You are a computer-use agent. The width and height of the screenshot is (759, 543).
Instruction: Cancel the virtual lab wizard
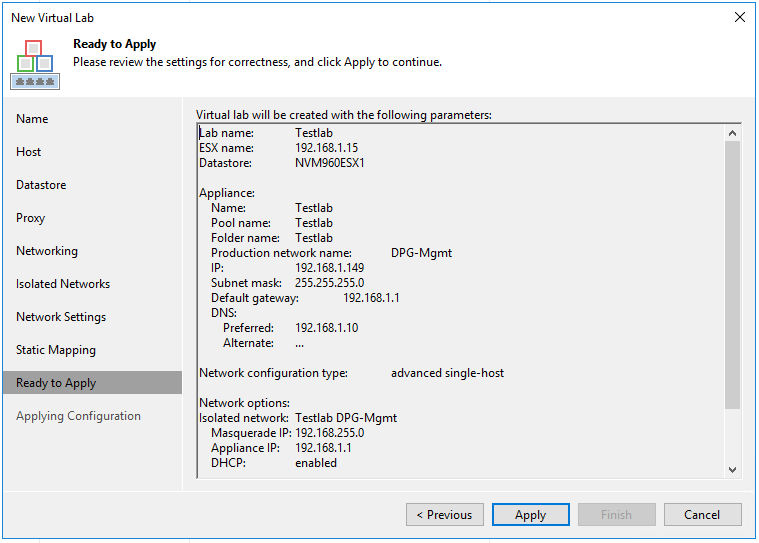(702, 515)
